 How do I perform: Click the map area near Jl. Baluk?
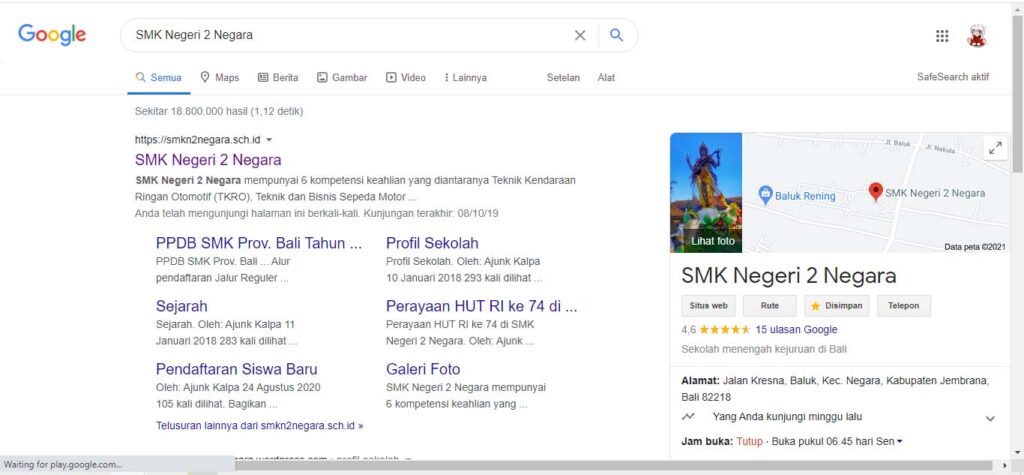pos(898,142)
